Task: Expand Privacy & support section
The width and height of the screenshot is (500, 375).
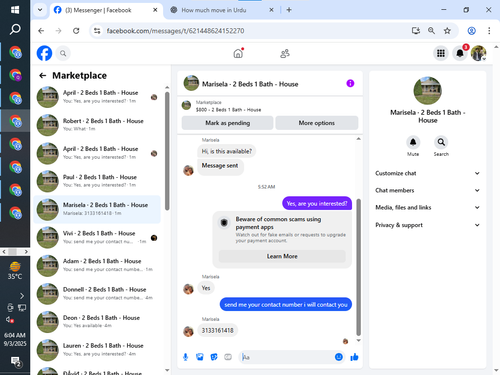Action: [428, 225]
